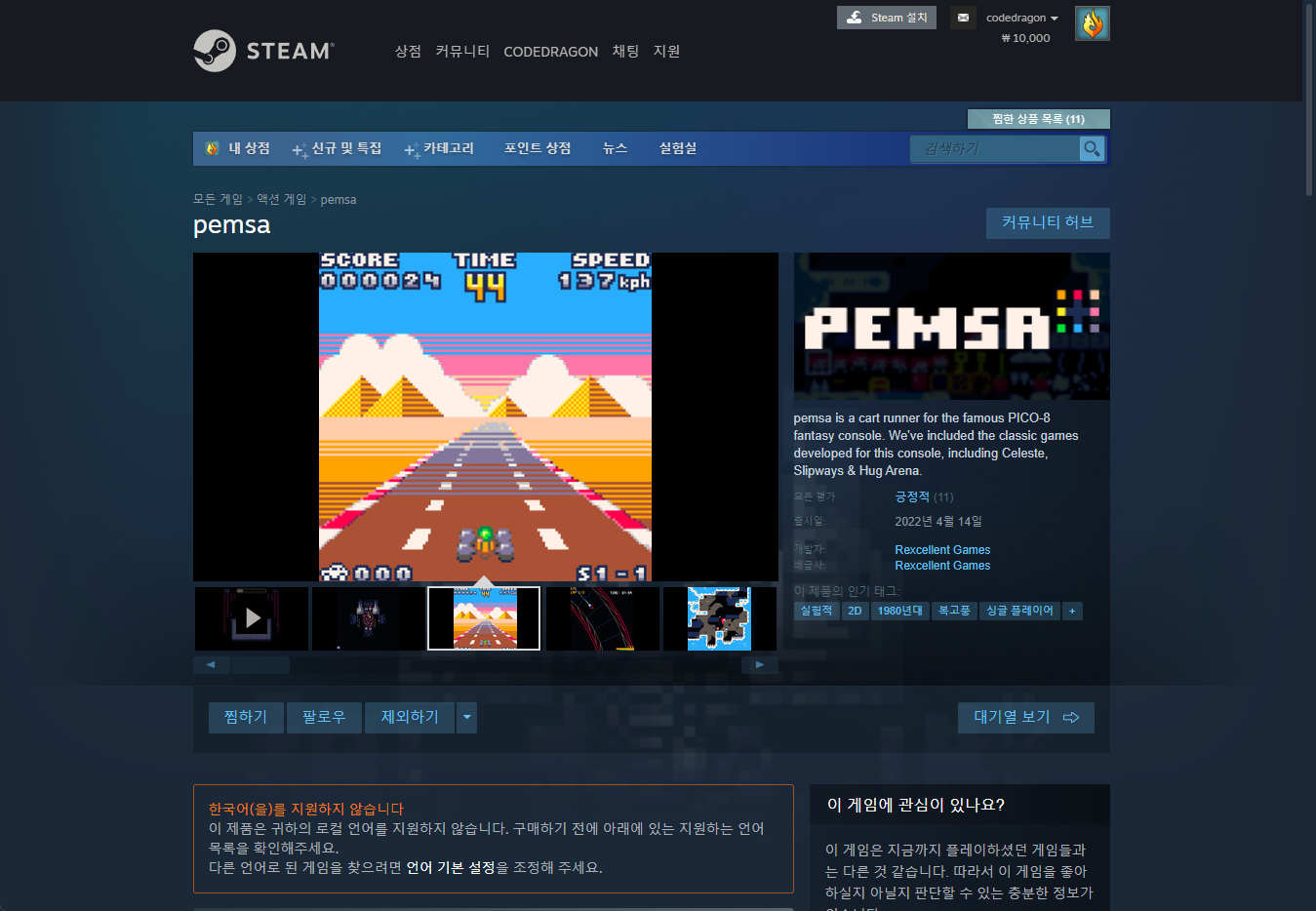Image resolution: width=1316 pixels, height=911 pixels.
Task: Open 뉴스 tab in store bar
Action: (x=615, y=148)
